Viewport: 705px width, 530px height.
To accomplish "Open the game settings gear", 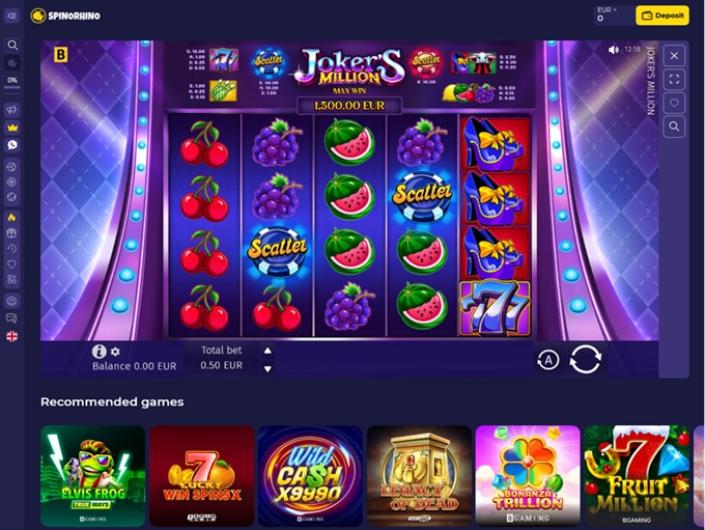I will tap(115, 352).
